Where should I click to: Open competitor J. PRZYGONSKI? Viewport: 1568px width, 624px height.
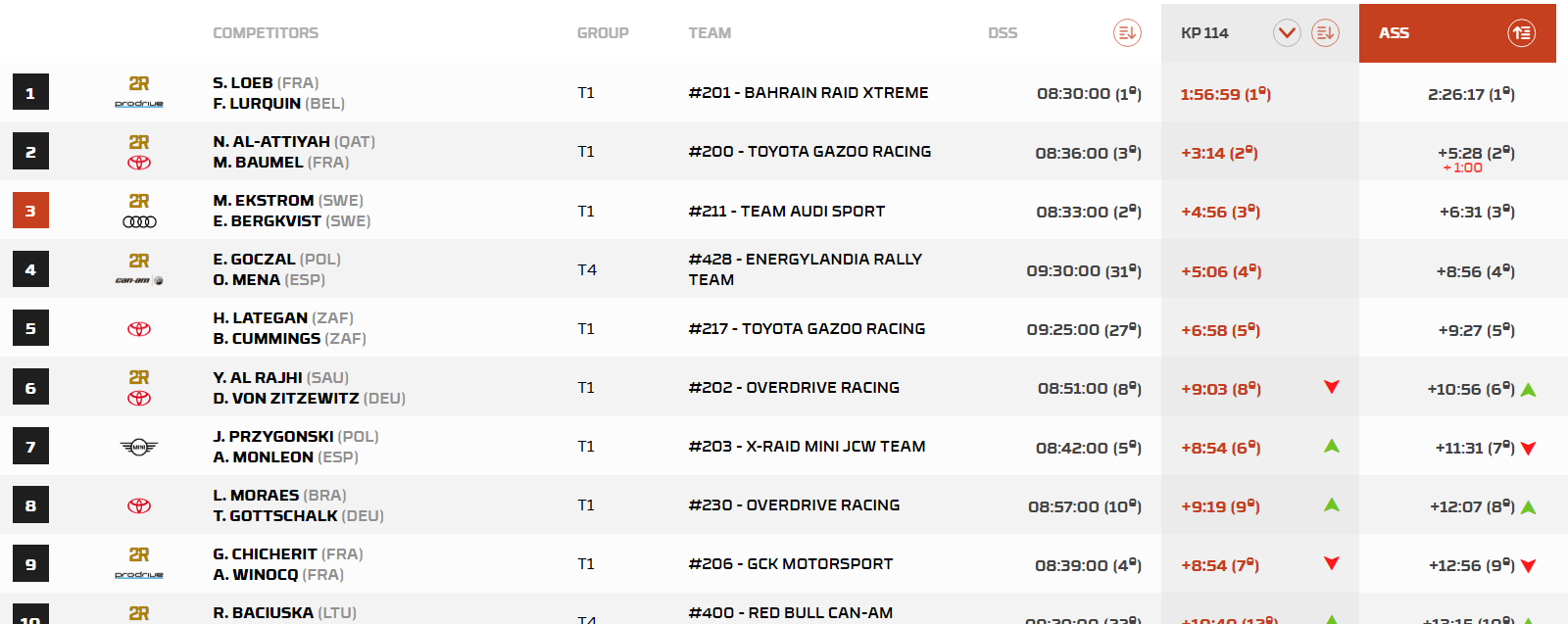273,436
